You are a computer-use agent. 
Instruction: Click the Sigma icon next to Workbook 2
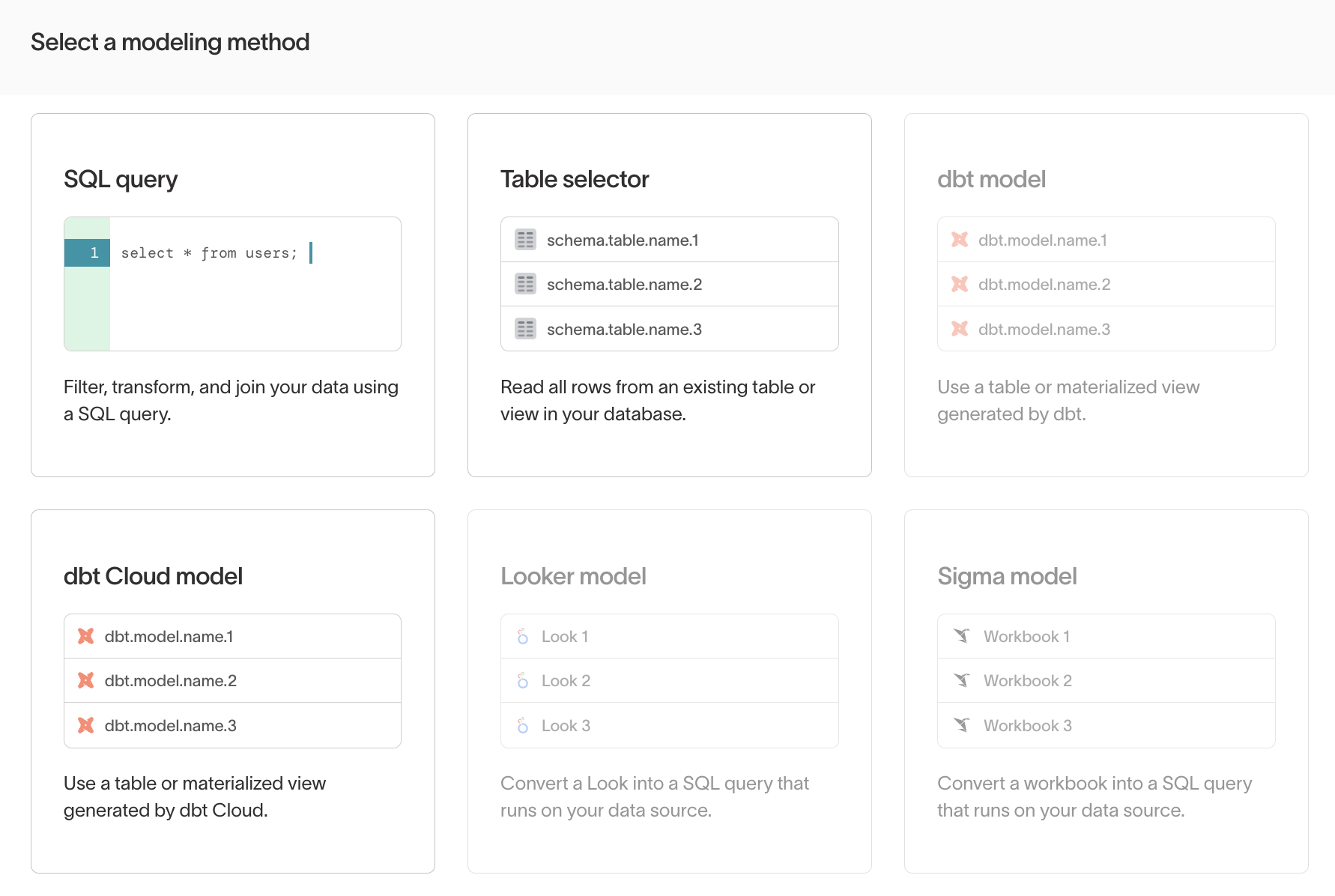962,680
